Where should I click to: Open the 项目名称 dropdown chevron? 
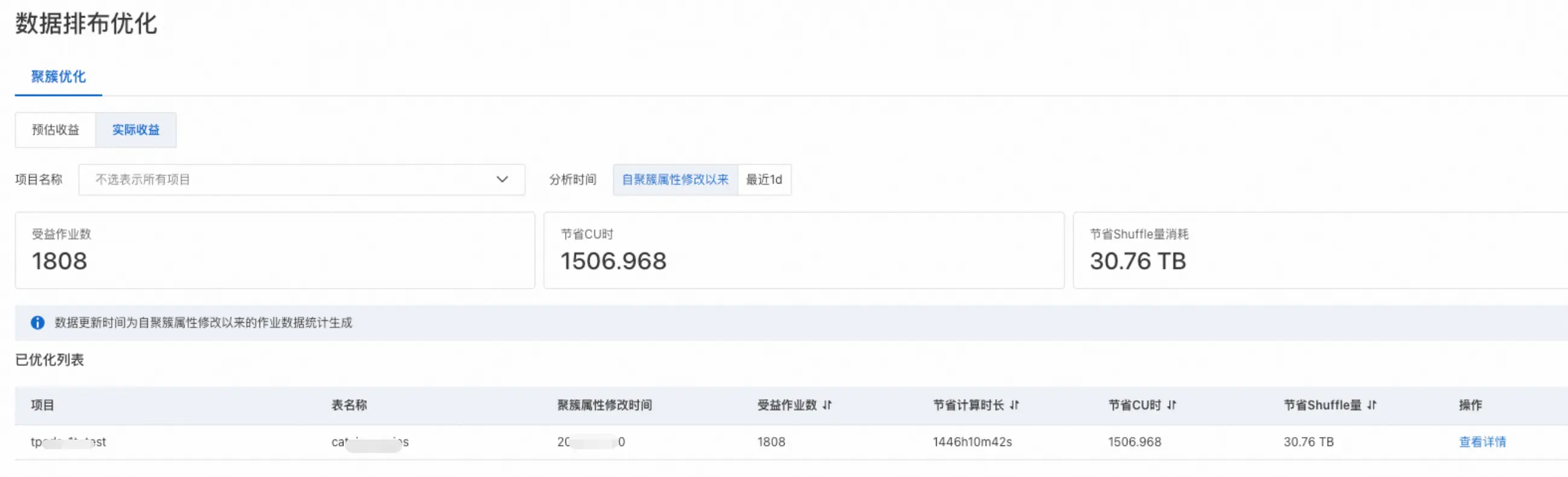[x=502, y=180]
